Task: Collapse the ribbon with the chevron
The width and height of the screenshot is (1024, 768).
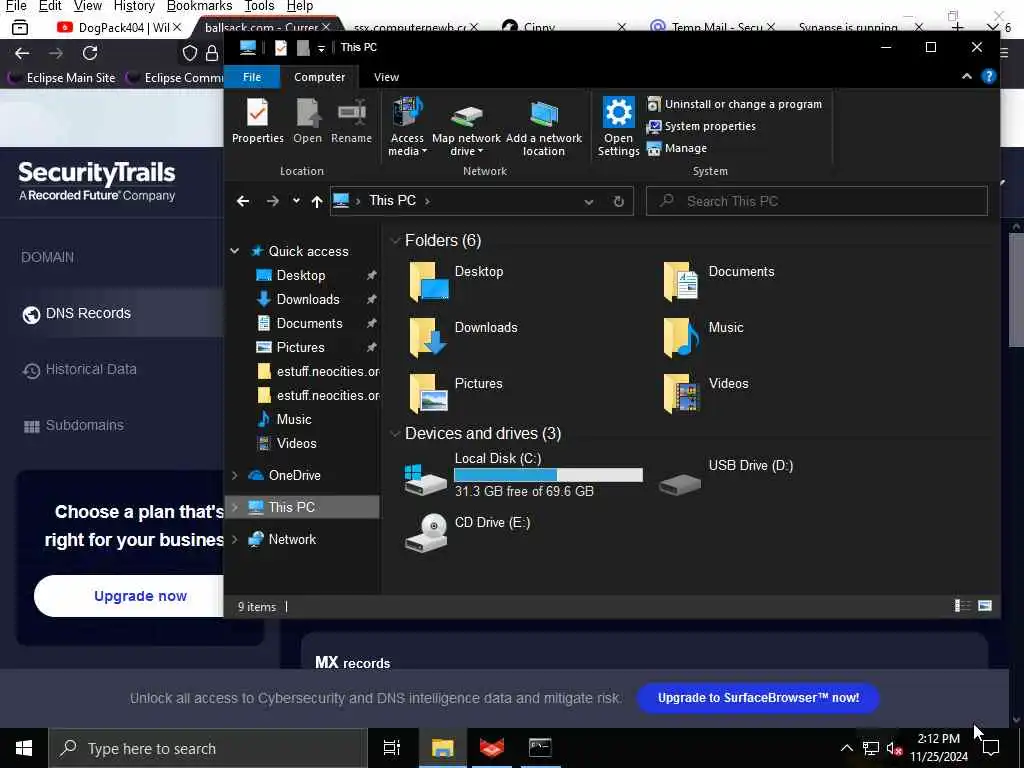Action: pos(967,76)
